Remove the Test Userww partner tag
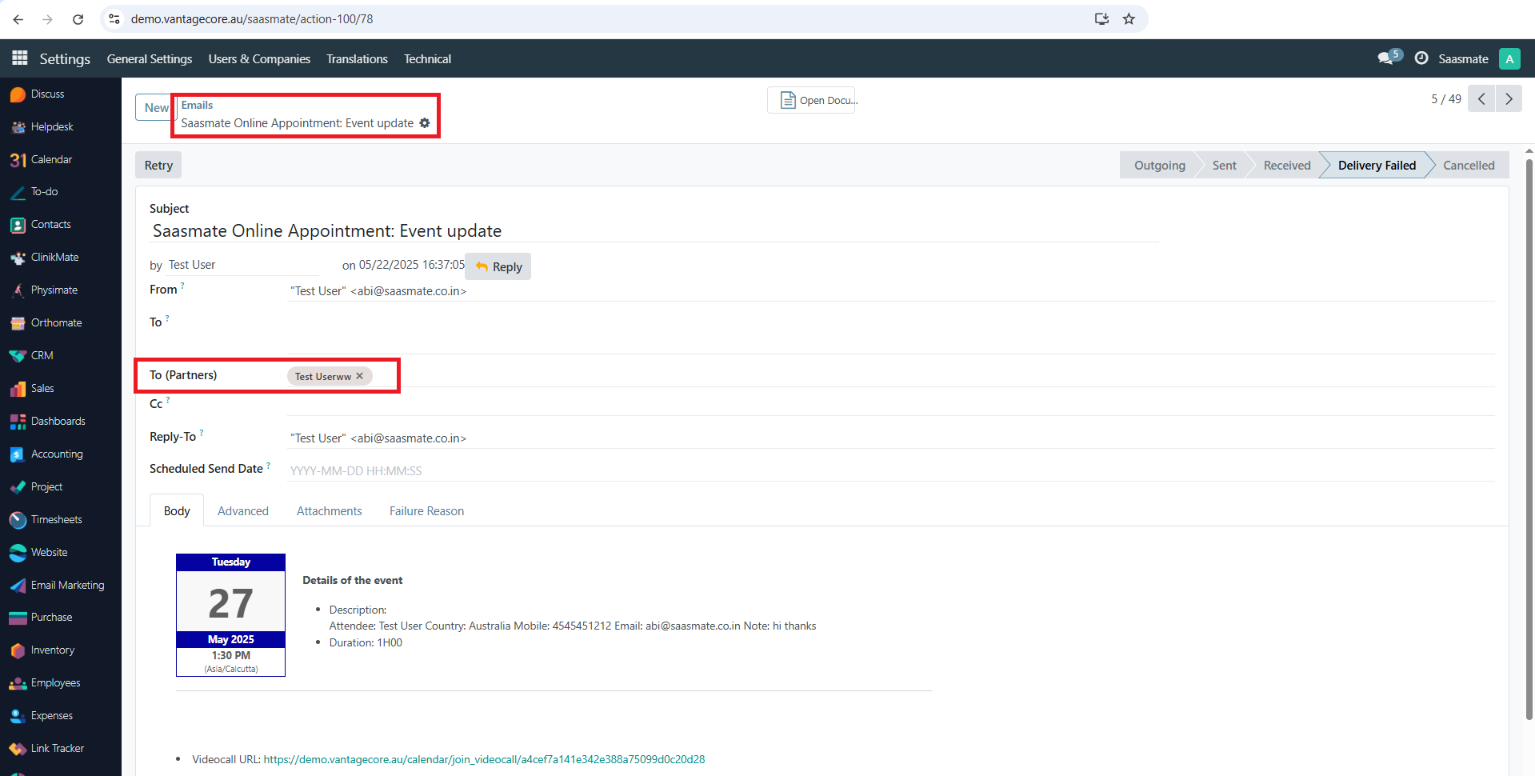 (x=359, y=376)
